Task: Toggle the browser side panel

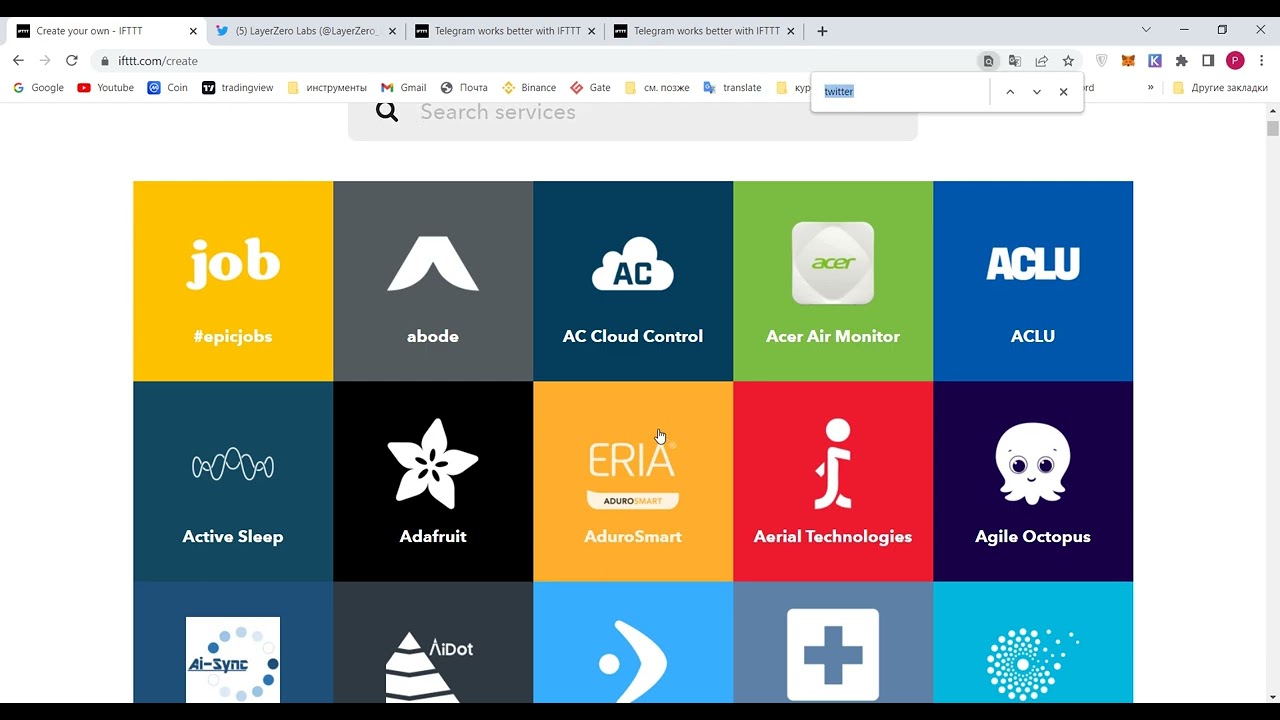Action: (1208, 61)
